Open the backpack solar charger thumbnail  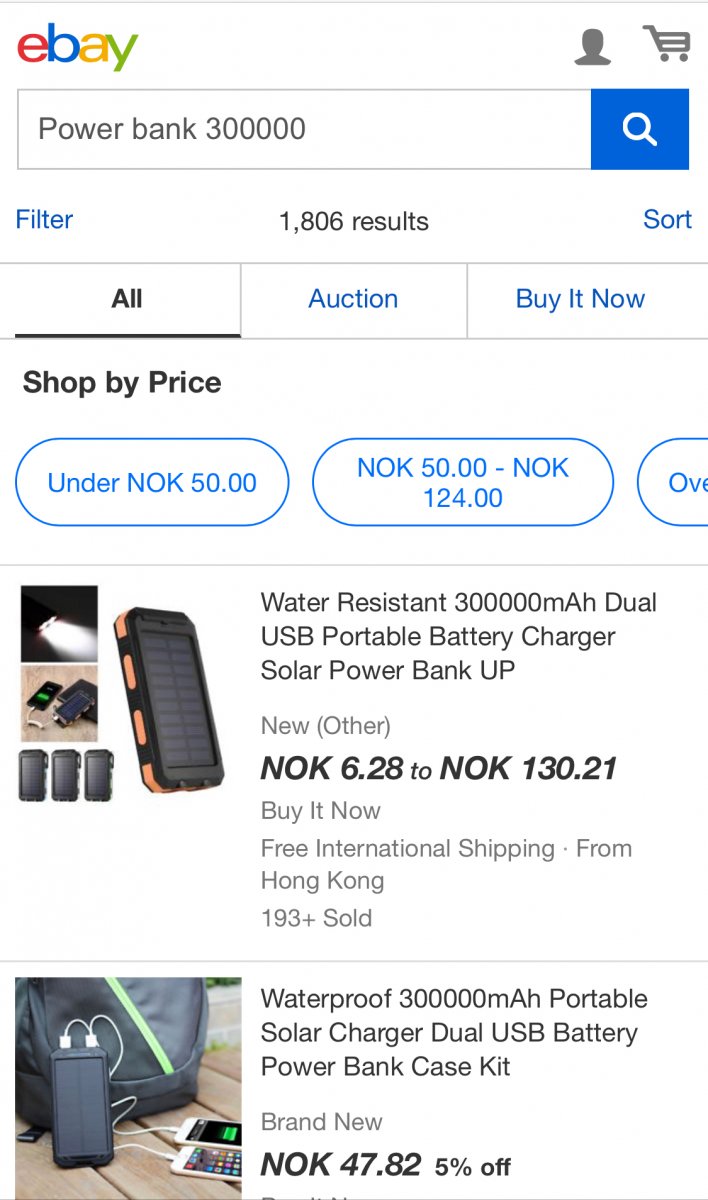[x=128, y=1088]
